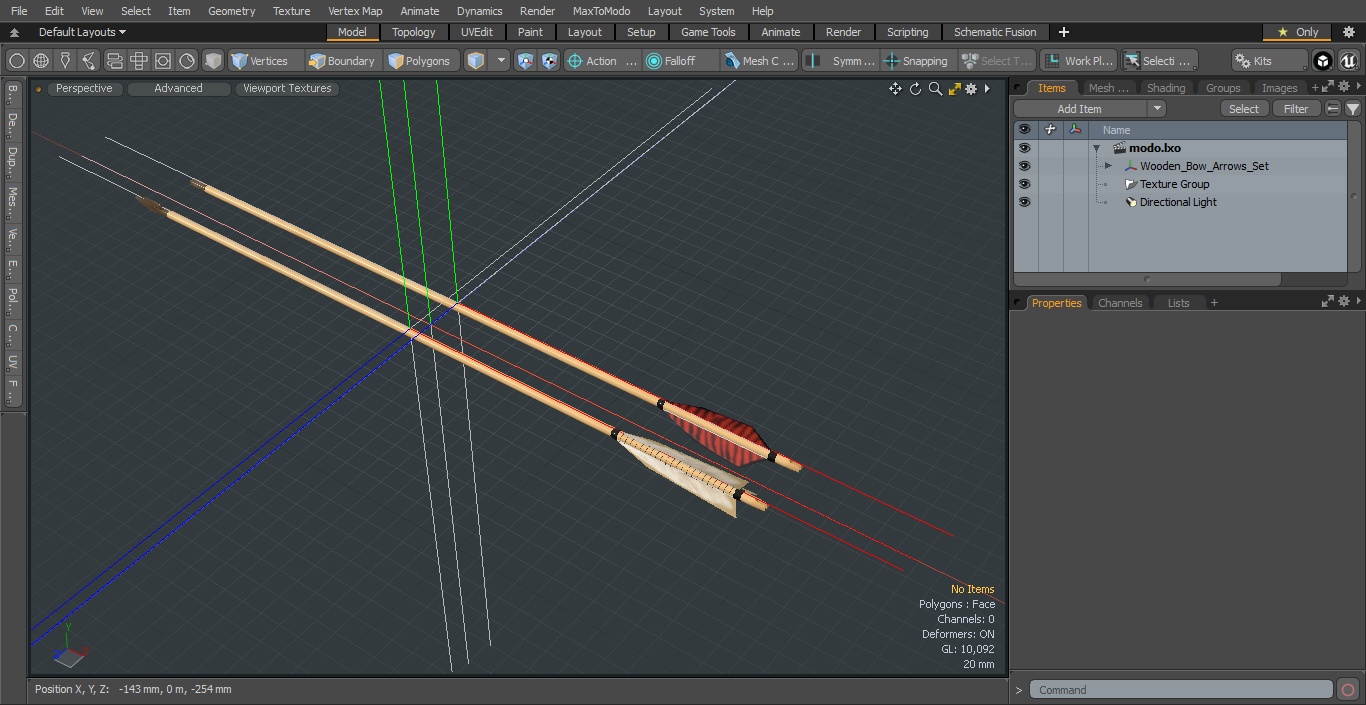Open the Falloff options
The image size is (1366, 705).
(x=681, y=61)
